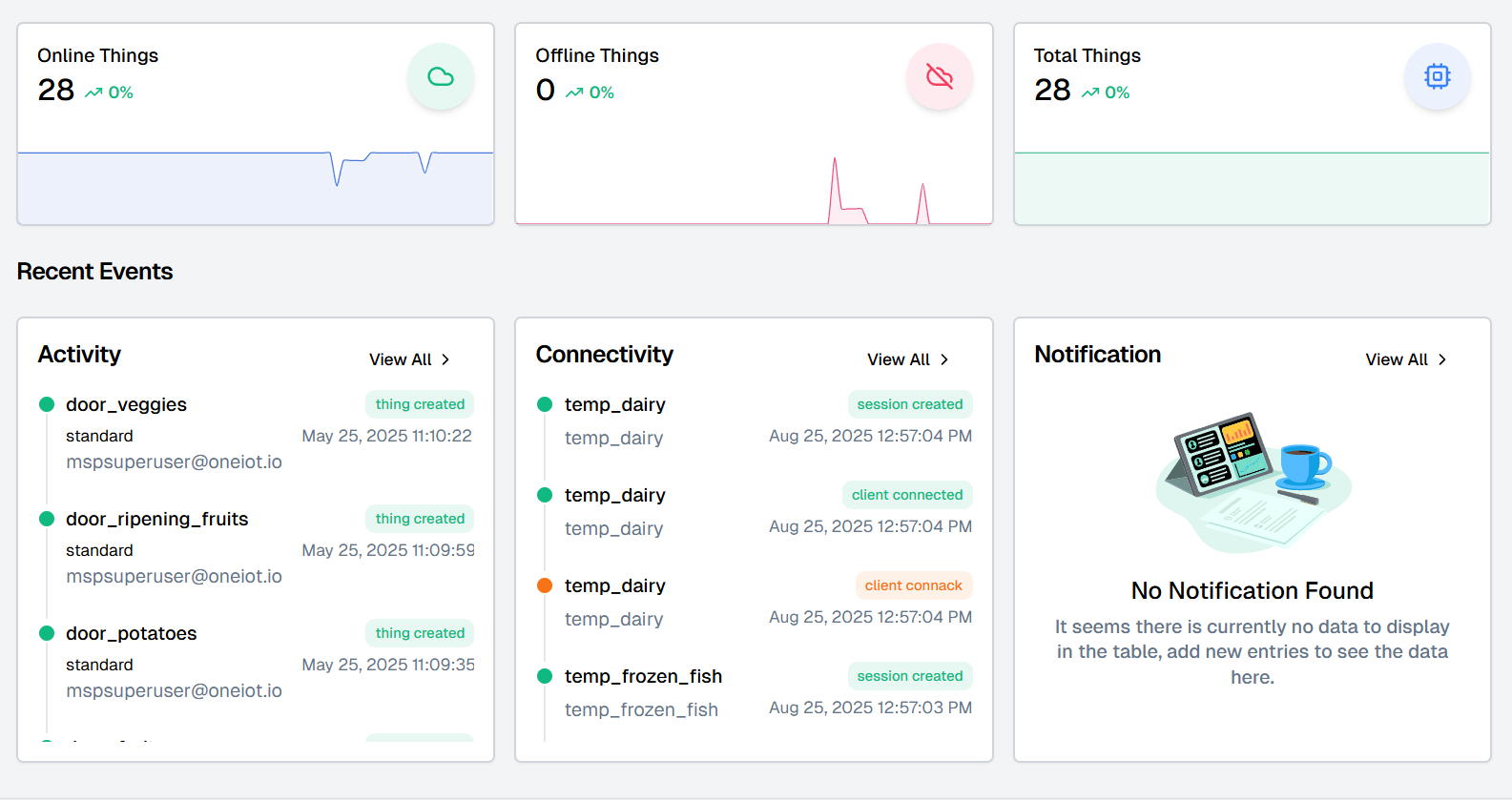The image size is (1512, 800).
Task: Click the orange status dot for client connack
Action: 545,585
